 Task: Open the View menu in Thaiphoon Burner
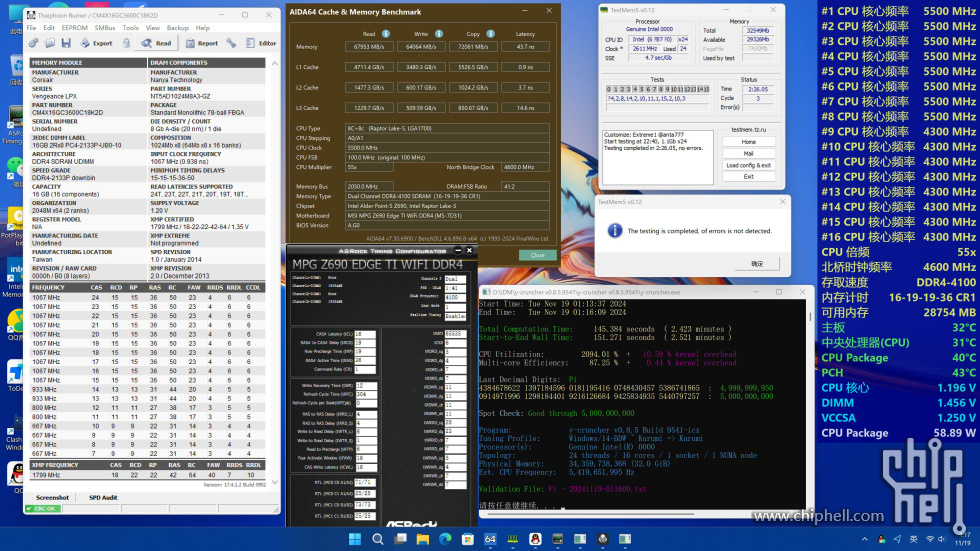point(153,28)
